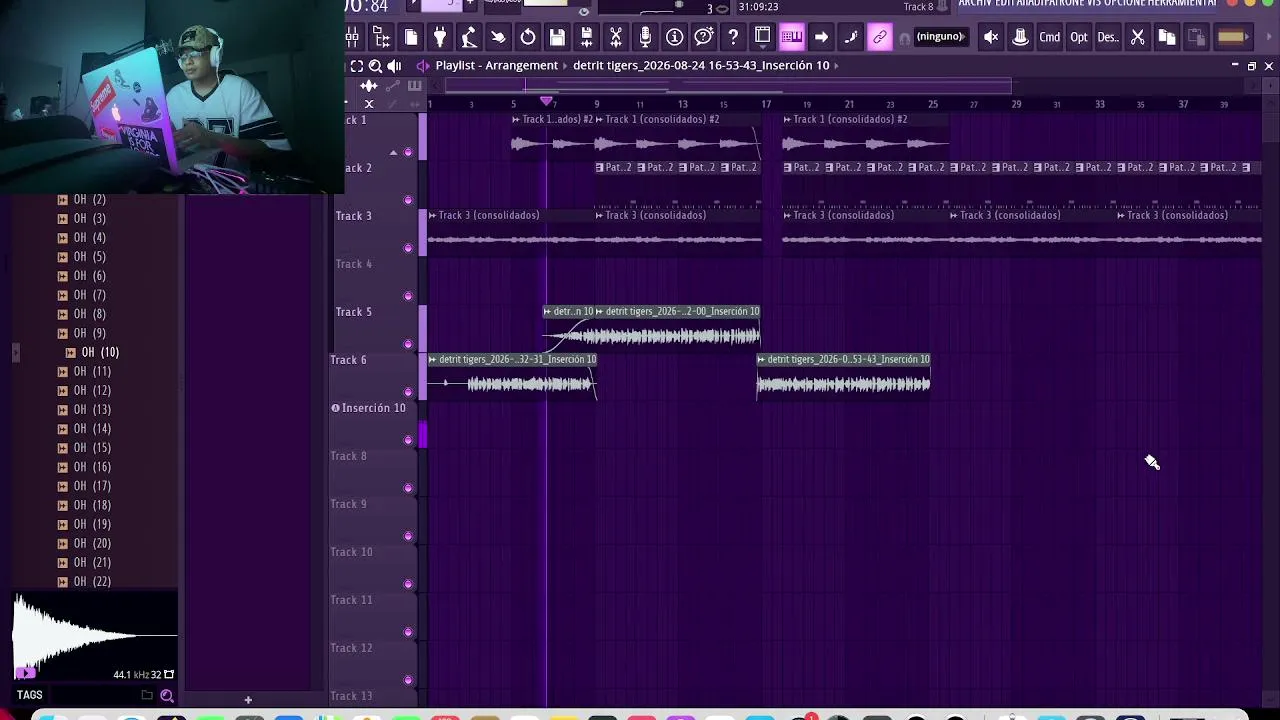
Task: Click the muted speaker icon in toolbar
Action: [991, 38]
